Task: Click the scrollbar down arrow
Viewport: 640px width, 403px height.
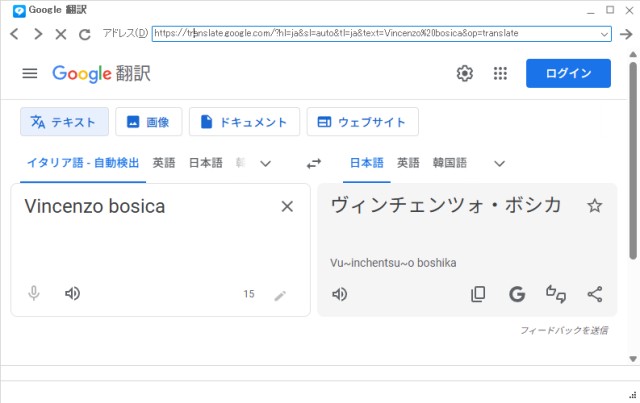Action: pos(633,359)
